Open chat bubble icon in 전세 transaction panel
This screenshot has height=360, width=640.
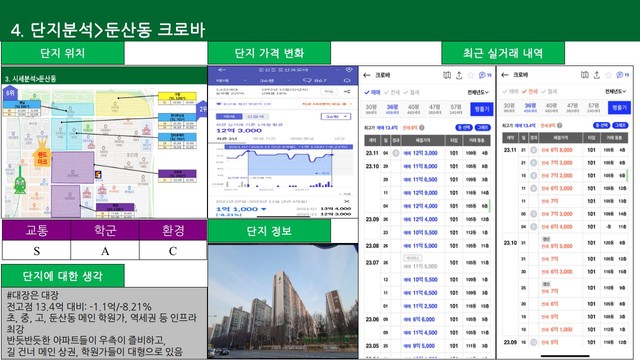(620, 75)
